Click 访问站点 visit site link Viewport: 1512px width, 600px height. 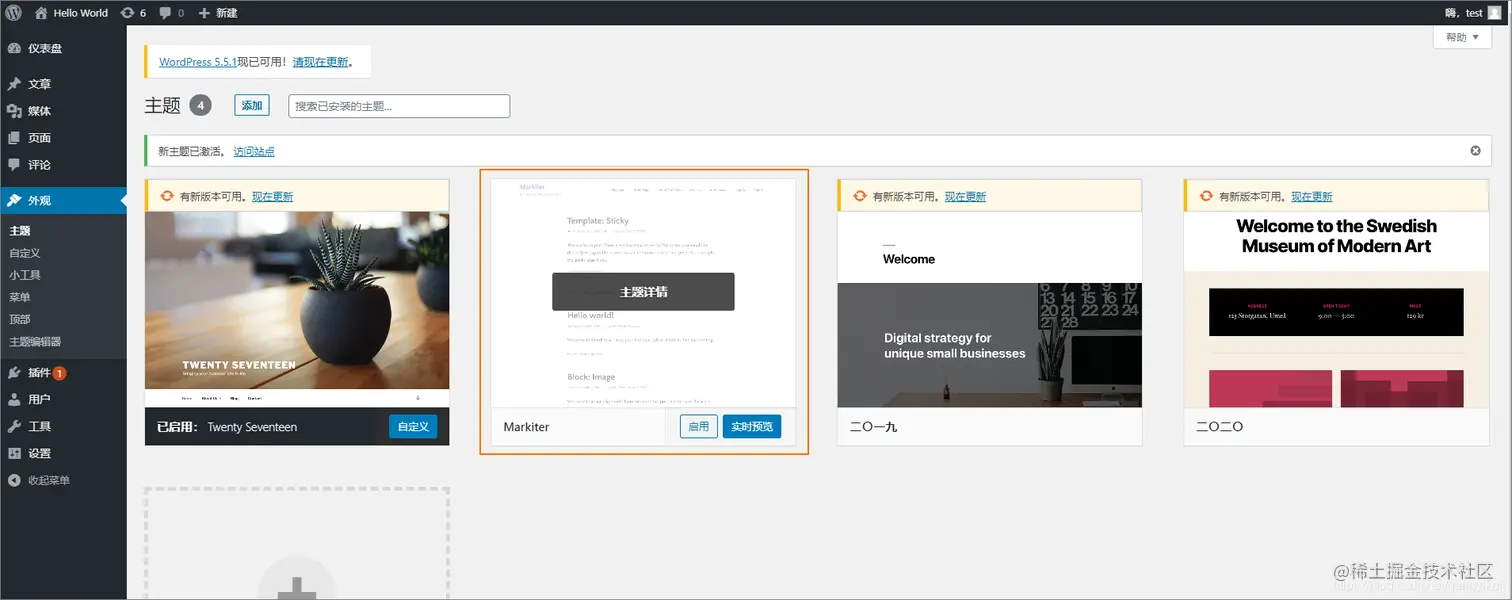click(254, 151)
